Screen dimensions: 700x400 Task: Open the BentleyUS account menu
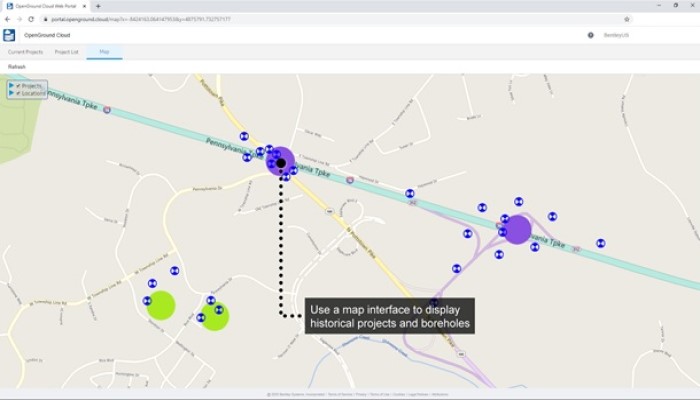(x=616, y=35)
